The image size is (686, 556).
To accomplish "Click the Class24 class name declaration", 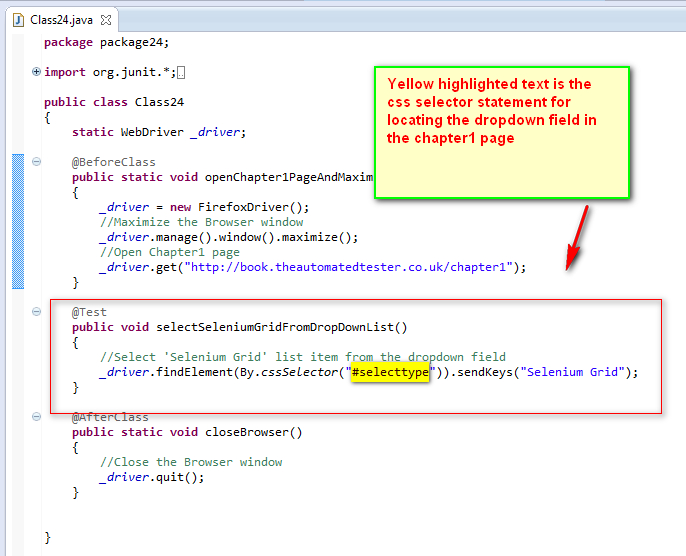I will pos(159,102).
